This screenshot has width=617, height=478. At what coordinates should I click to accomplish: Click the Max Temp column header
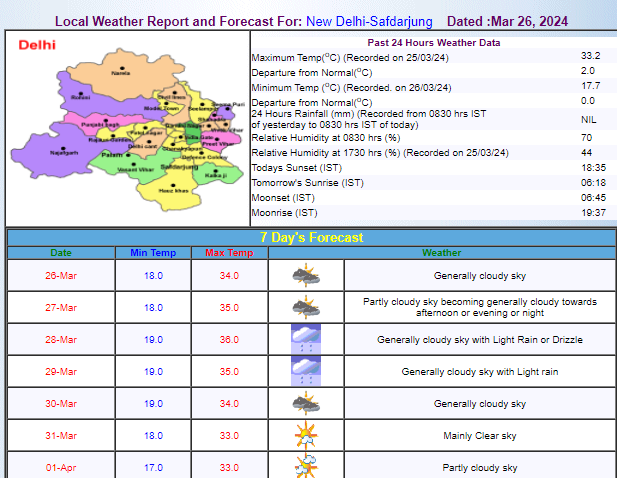[x=229, y=253]
